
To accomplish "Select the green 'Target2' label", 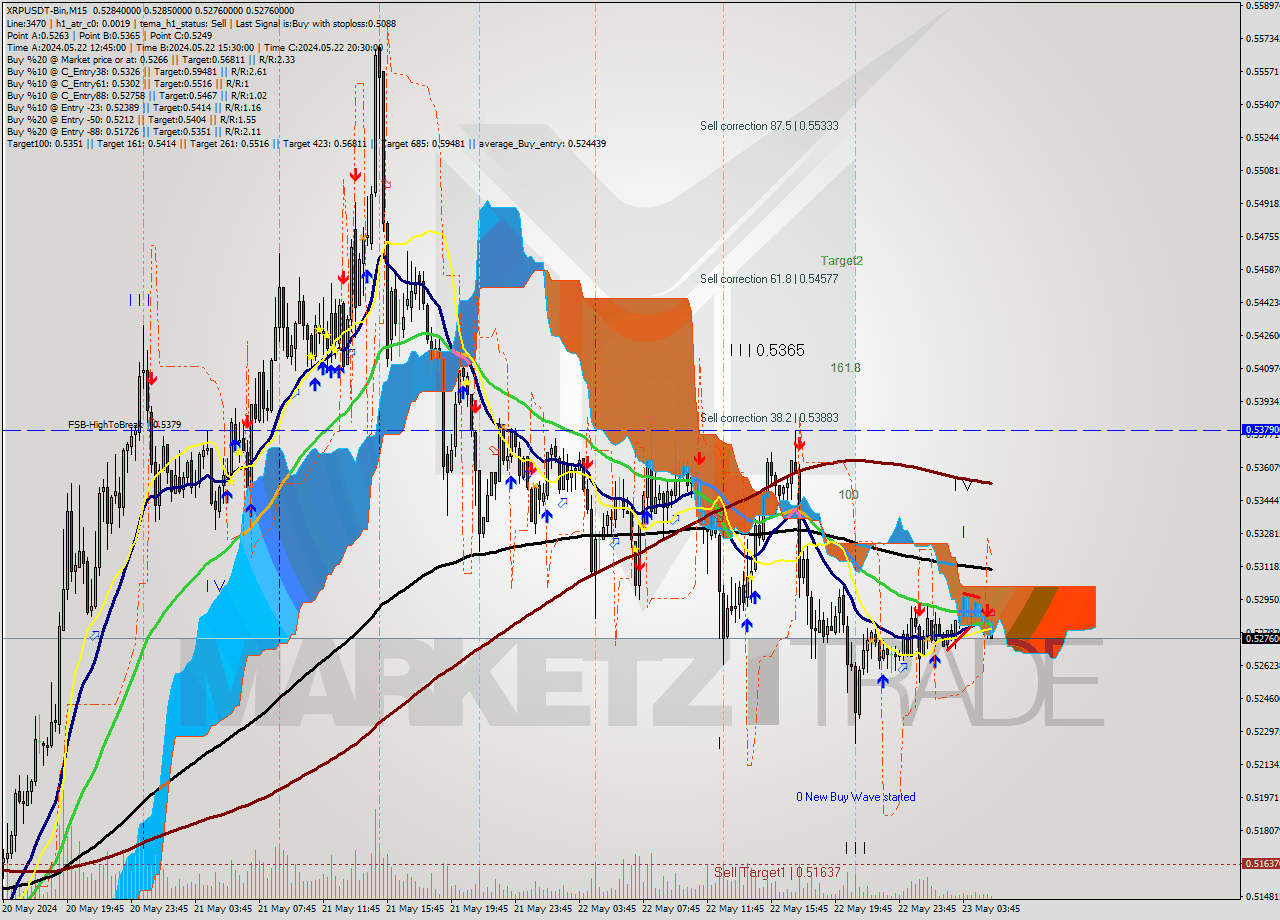I will click(x=842, y=260).
